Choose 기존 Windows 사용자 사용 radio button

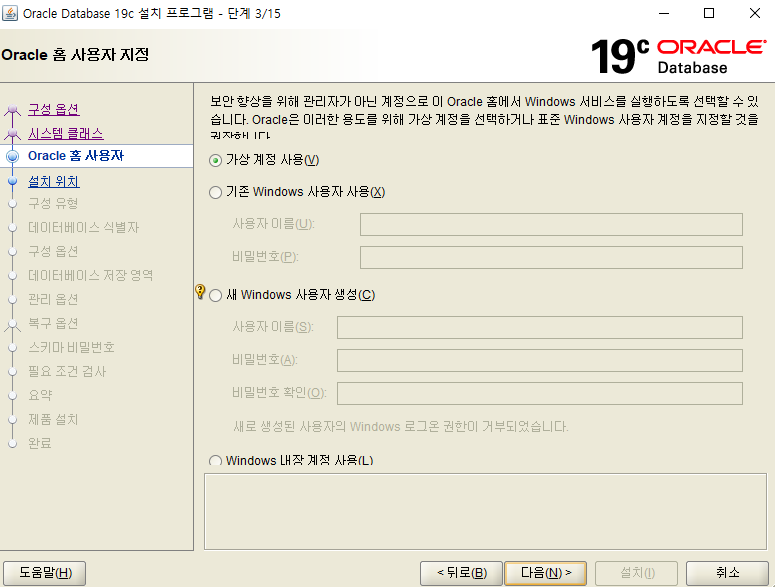click(215, 192)
